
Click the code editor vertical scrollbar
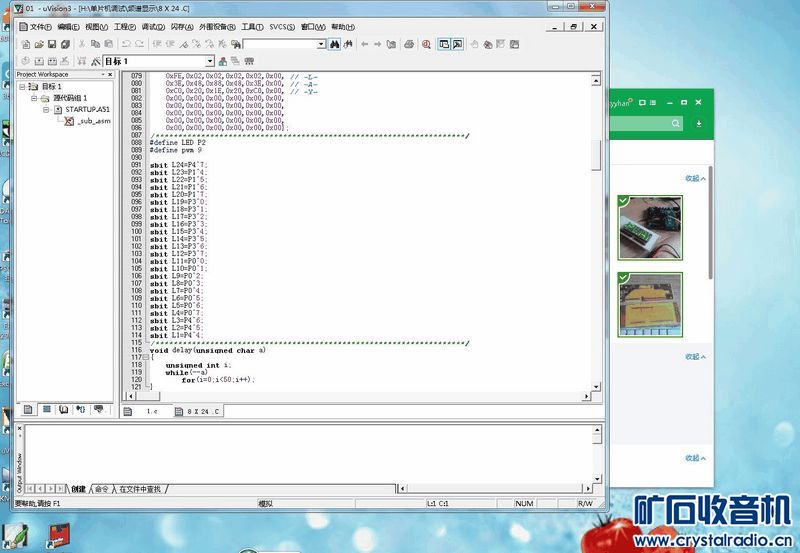click(x=598, y=250)
